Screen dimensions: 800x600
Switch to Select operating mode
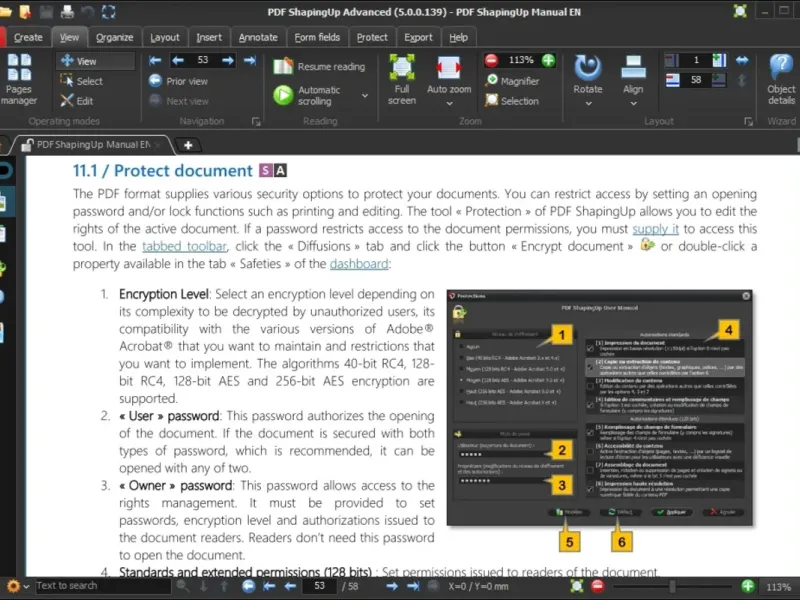82,81
